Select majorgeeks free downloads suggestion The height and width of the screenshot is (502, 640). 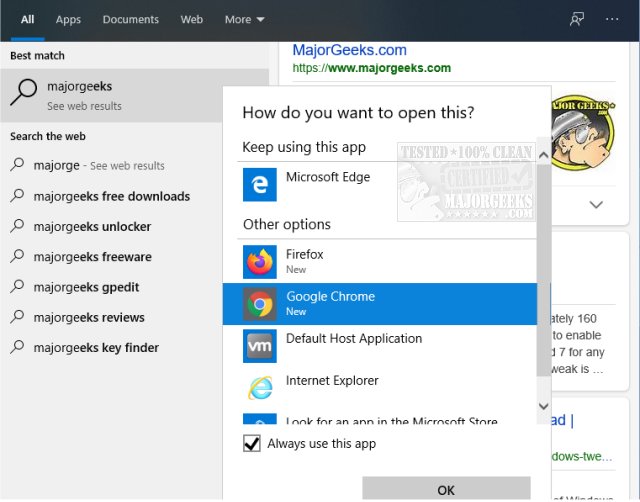(x=111, y=196)
